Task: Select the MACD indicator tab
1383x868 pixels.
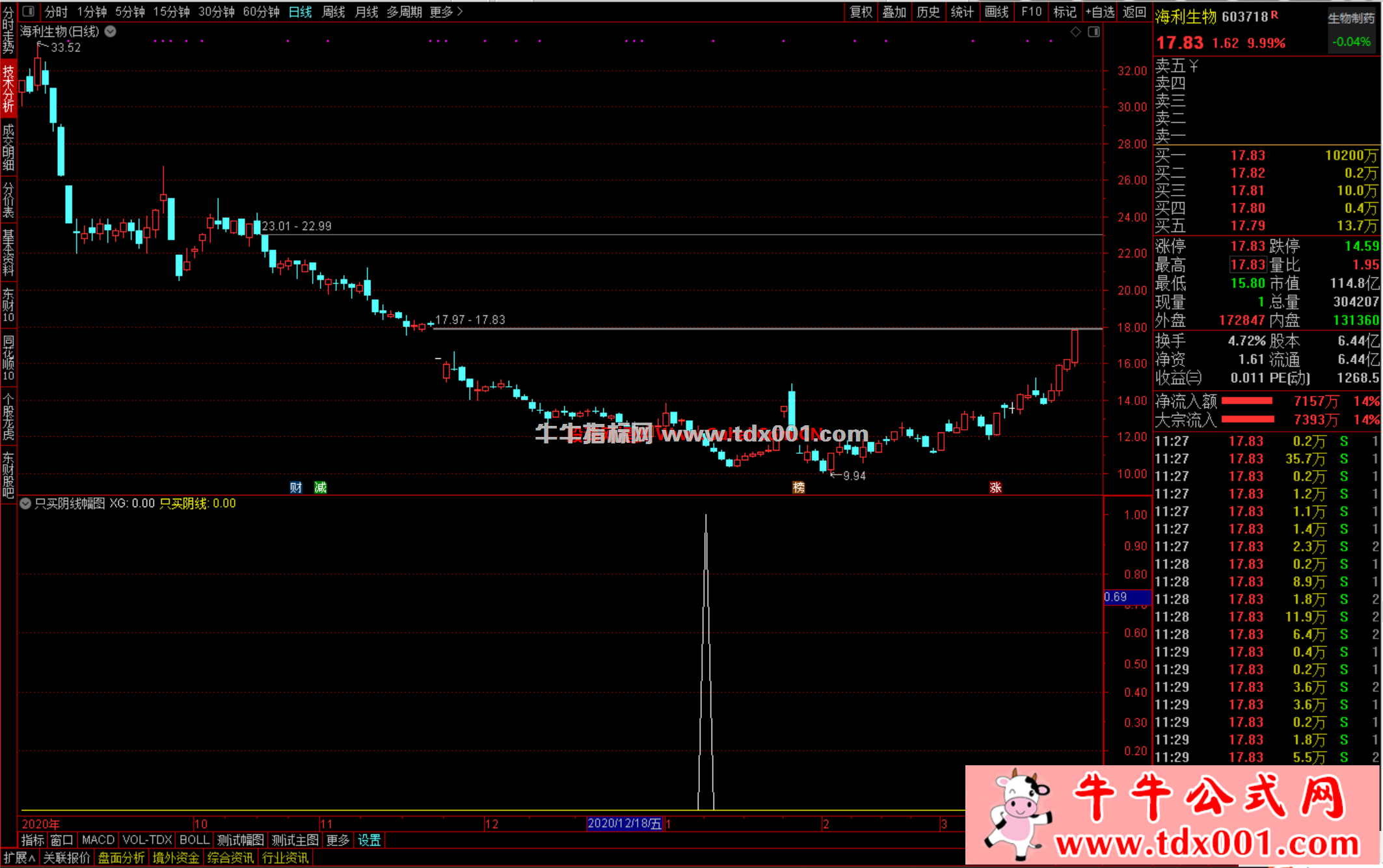Action: point(98,840)
